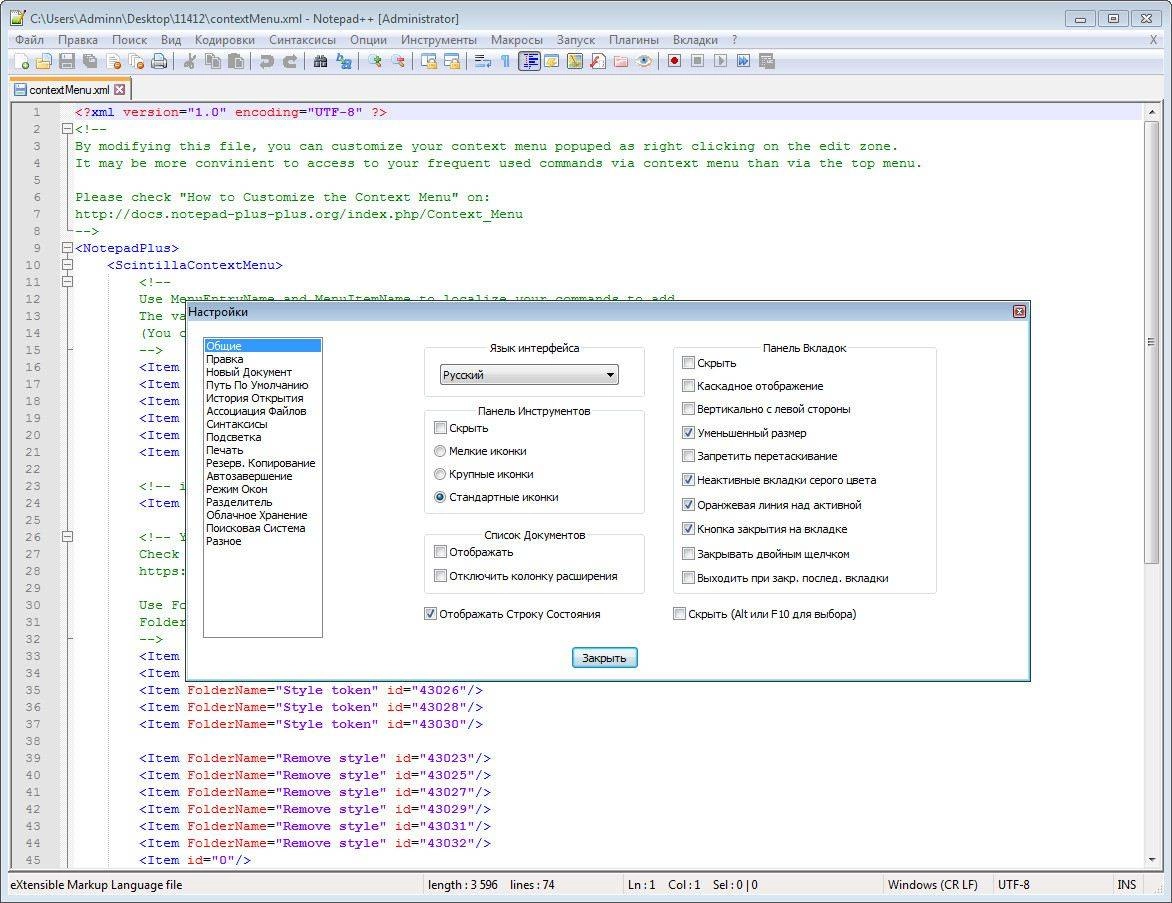Close the contextMenu.xml tab with its X
Viewport: 1172px width, 903px height.
(120, 90)
